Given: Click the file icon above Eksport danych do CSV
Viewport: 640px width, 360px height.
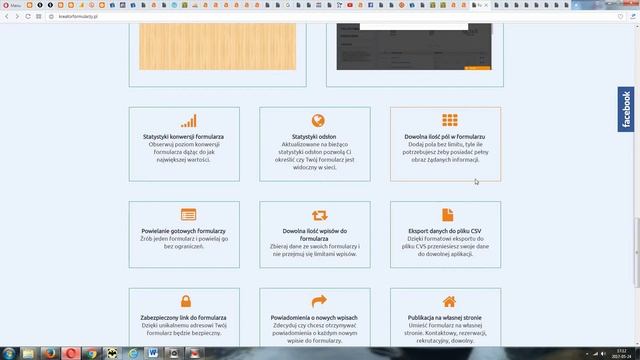Looking at the screenshot, I should pos(447,215).
